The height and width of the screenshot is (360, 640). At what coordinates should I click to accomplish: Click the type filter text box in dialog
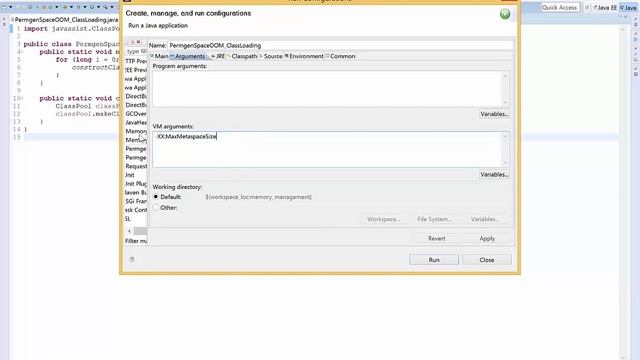coord(136,51)
